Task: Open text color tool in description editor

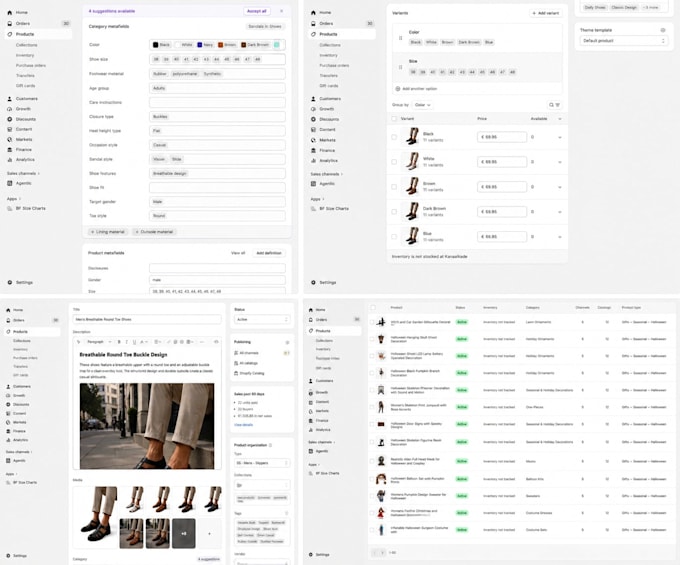Action: 144,342
